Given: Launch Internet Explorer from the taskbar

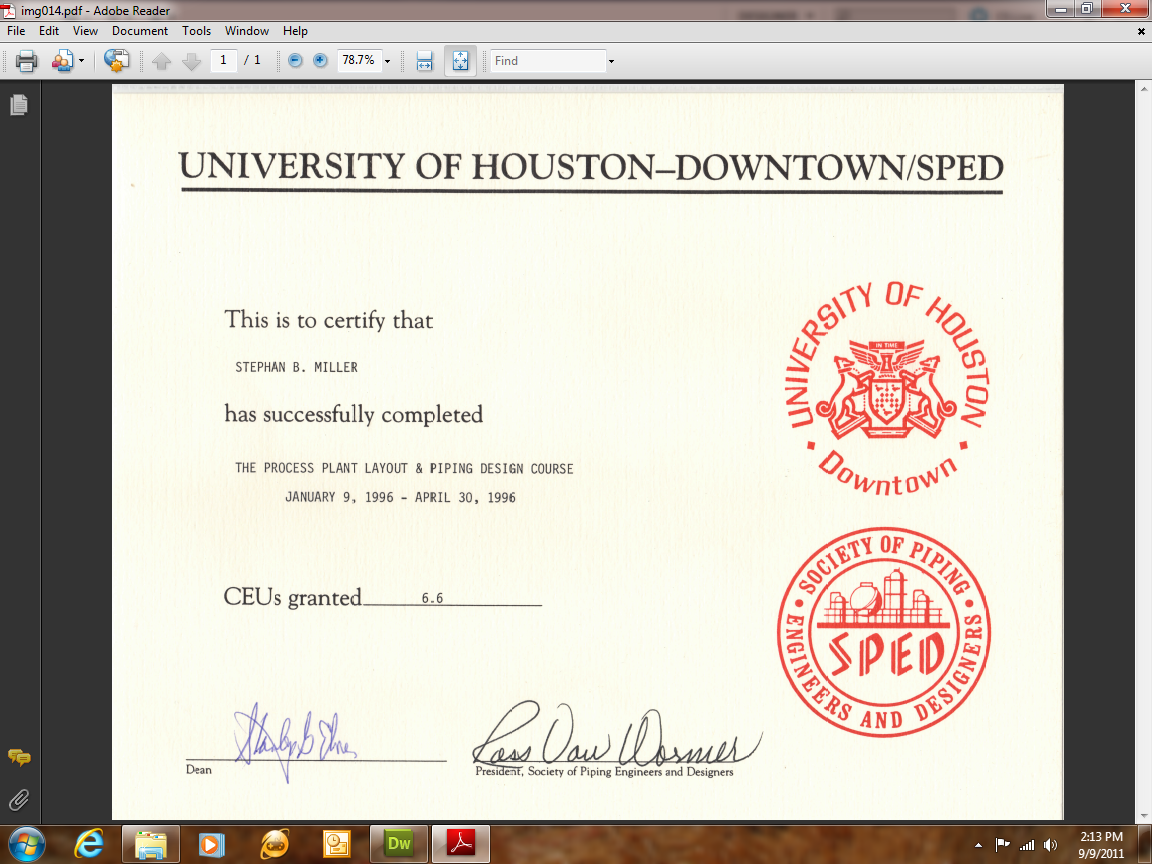Looking at the screenshot, I should point(89,843).
